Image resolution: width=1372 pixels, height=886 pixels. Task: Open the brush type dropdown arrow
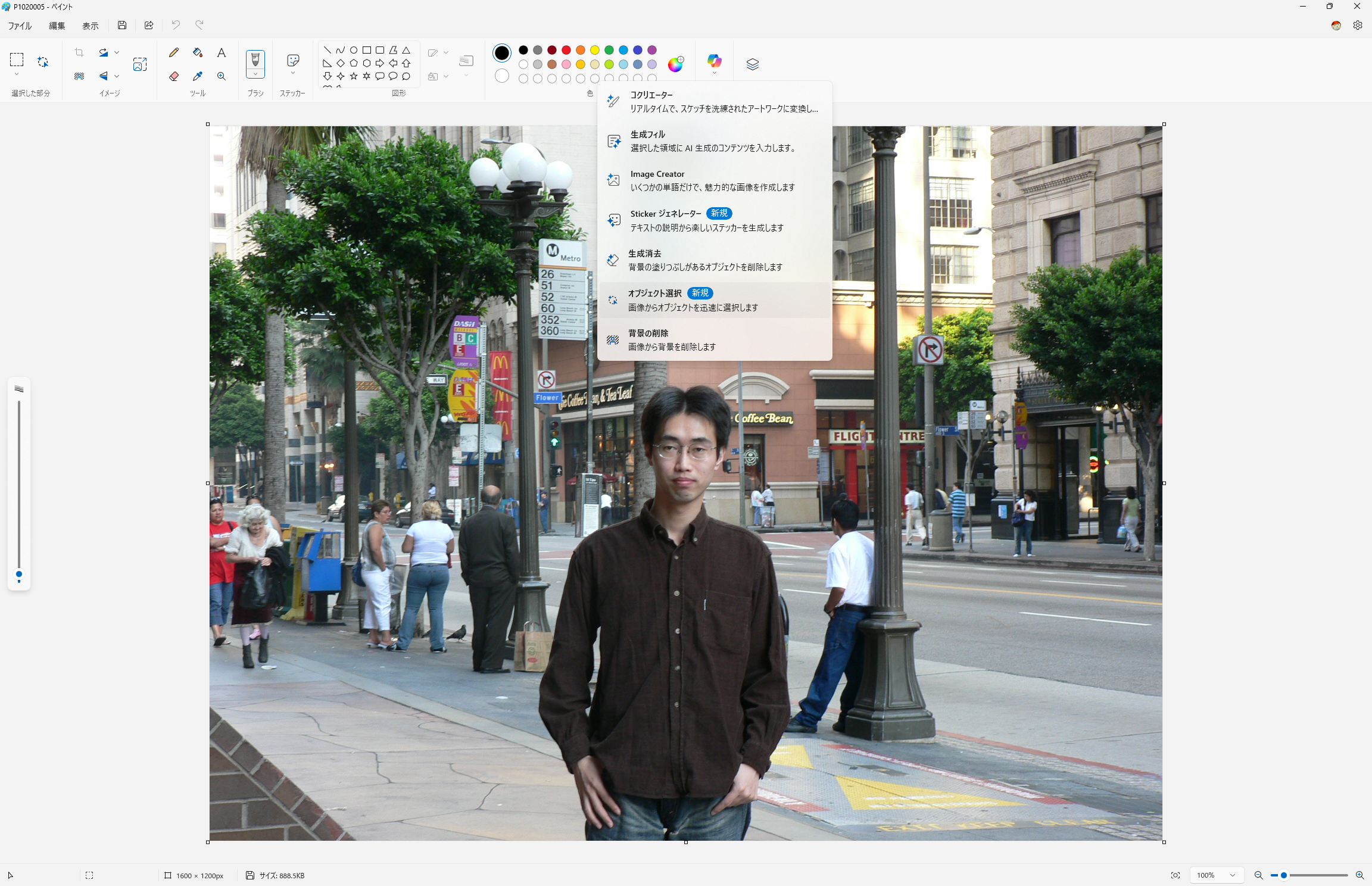[255, 74]
